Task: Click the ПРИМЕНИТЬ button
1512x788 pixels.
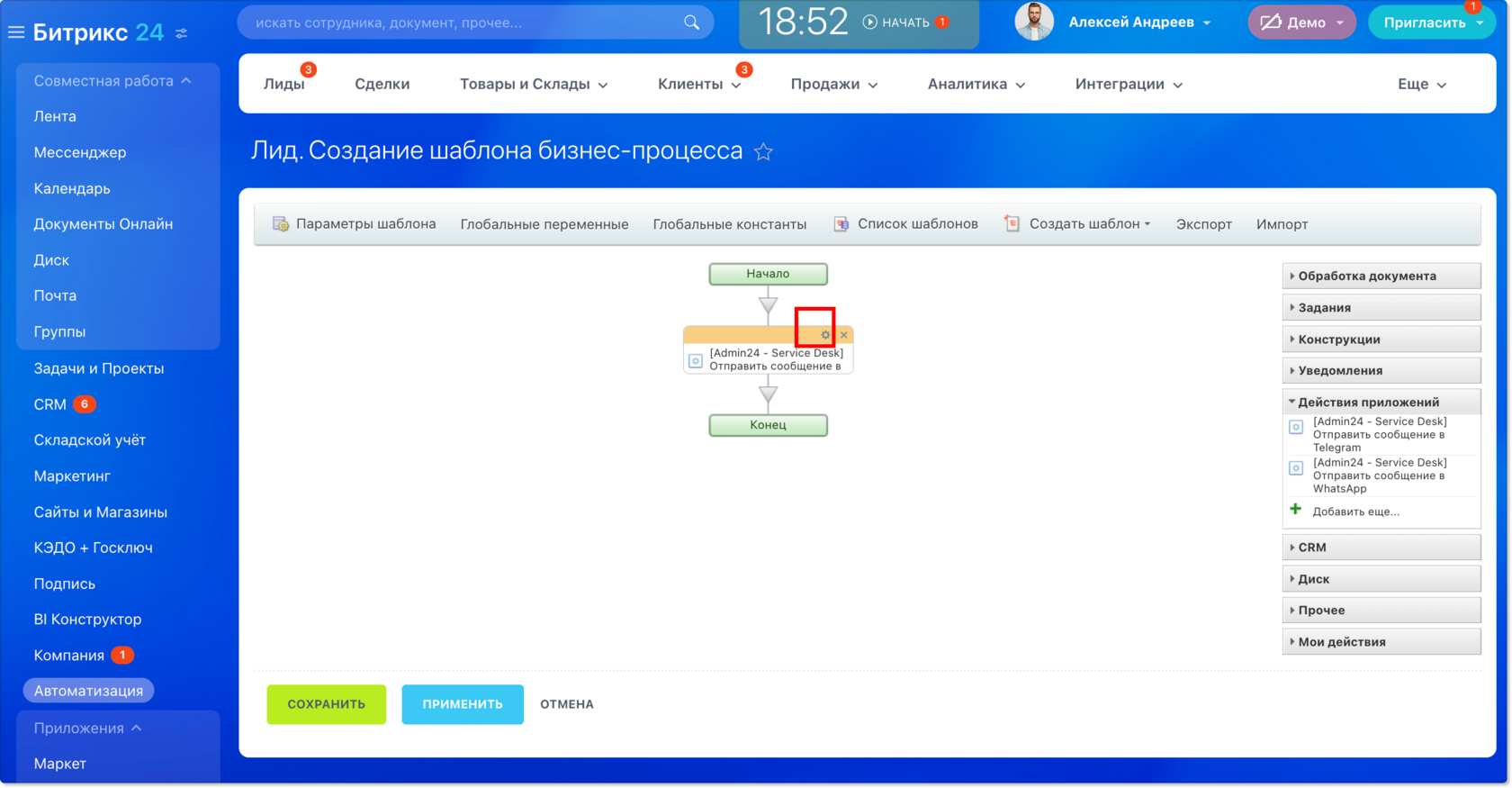Action: (x=463, y=704)
